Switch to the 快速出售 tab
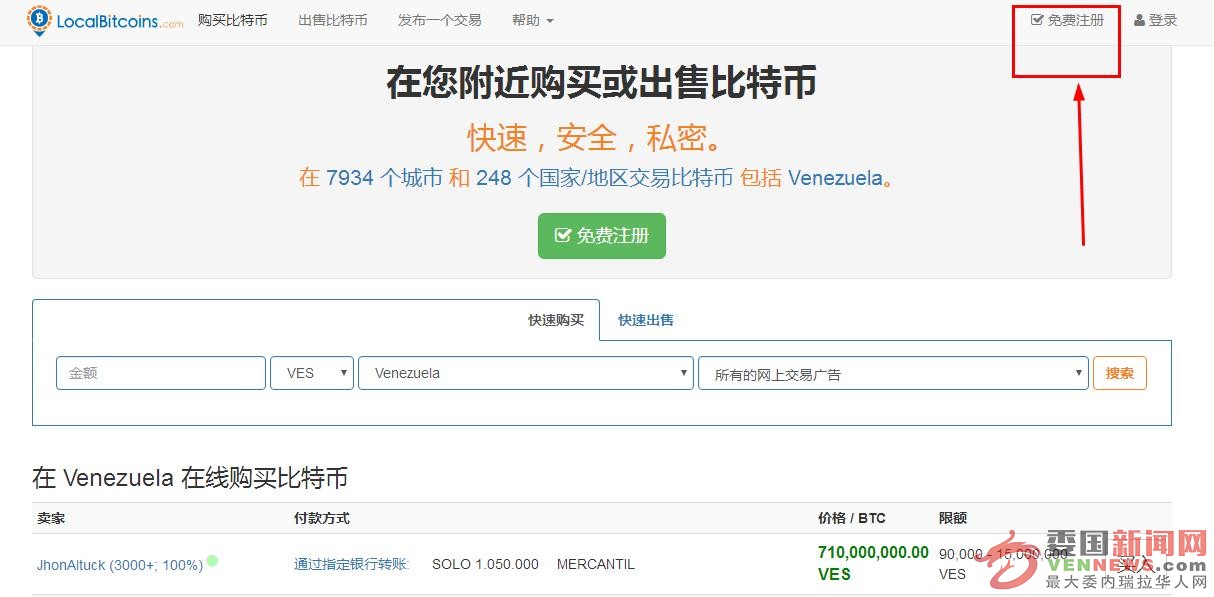Image resolution: width=1214 pixels, height=597 pixels. click(x=646, y=320)
